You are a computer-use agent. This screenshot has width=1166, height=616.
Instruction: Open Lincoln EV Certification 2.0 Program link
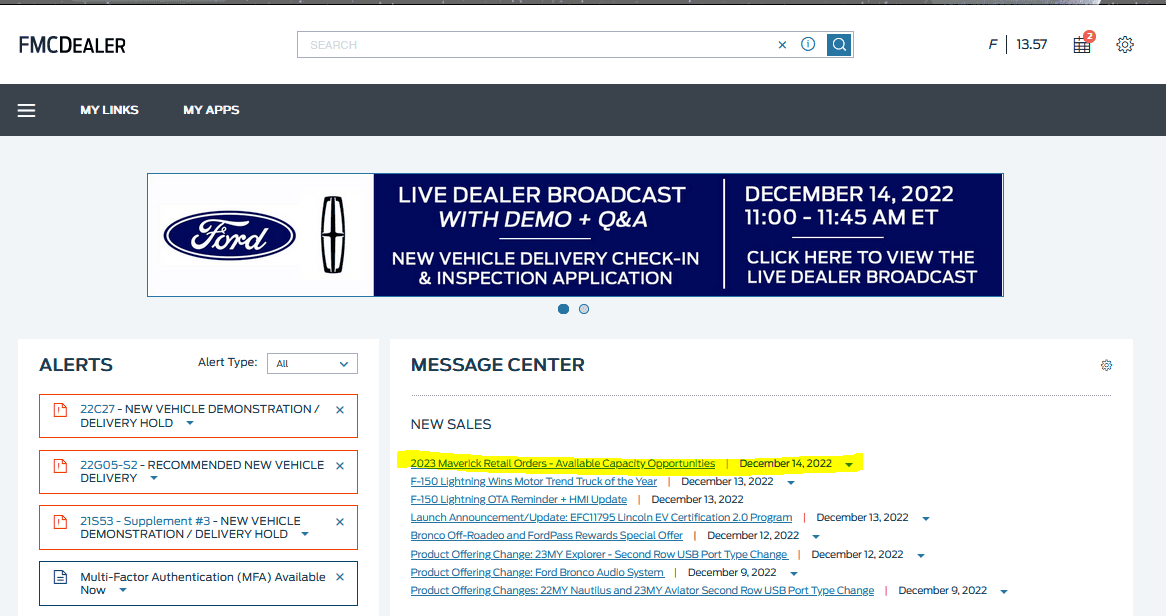(x=601, y=517)
